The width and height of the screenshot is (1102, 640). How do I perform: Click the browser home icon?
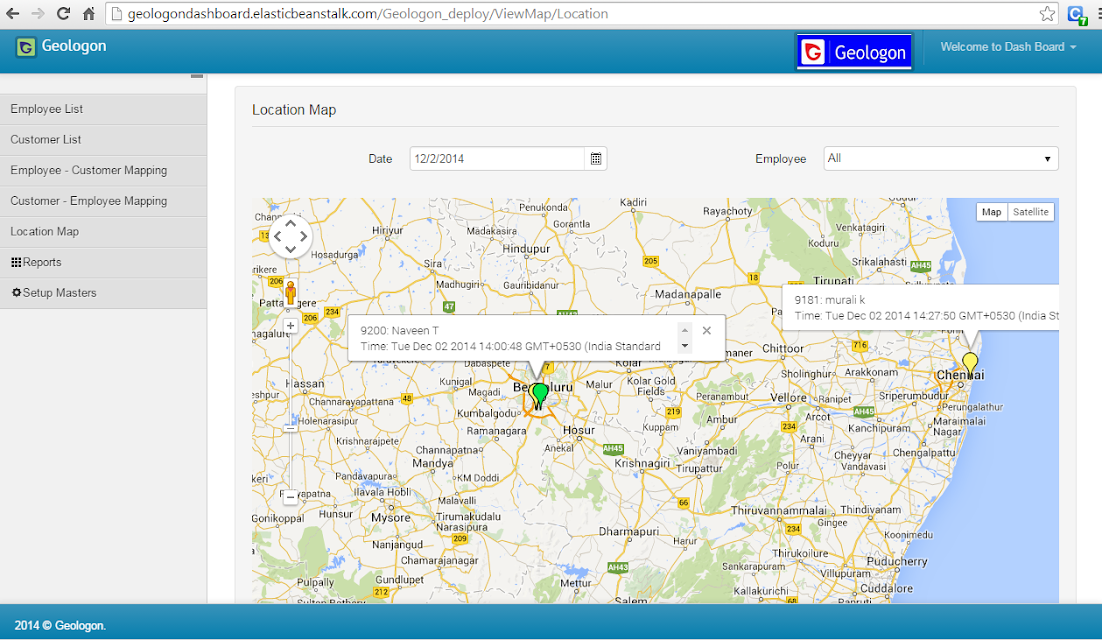pos(89,13)
